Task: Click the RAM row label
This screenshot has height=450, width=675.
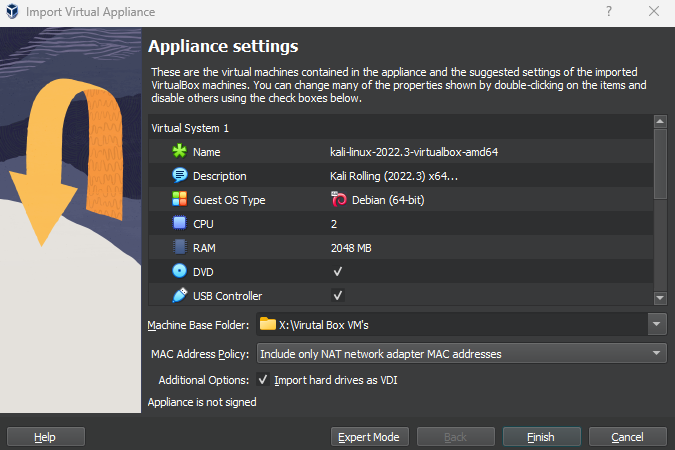Action: (204, 248)
